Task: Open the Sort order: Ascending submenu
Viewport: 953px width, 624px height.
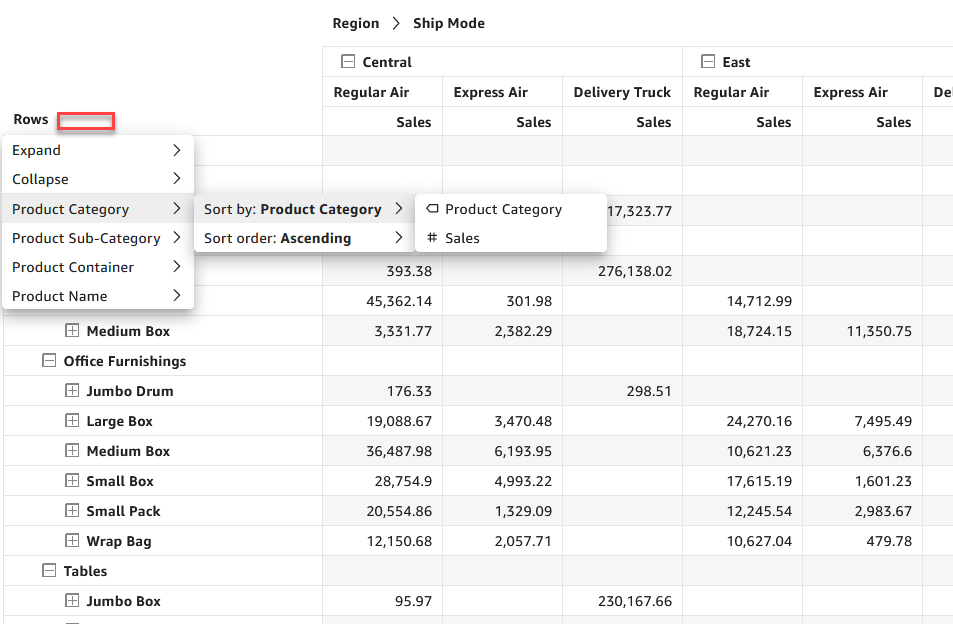Action: [302, 238]
